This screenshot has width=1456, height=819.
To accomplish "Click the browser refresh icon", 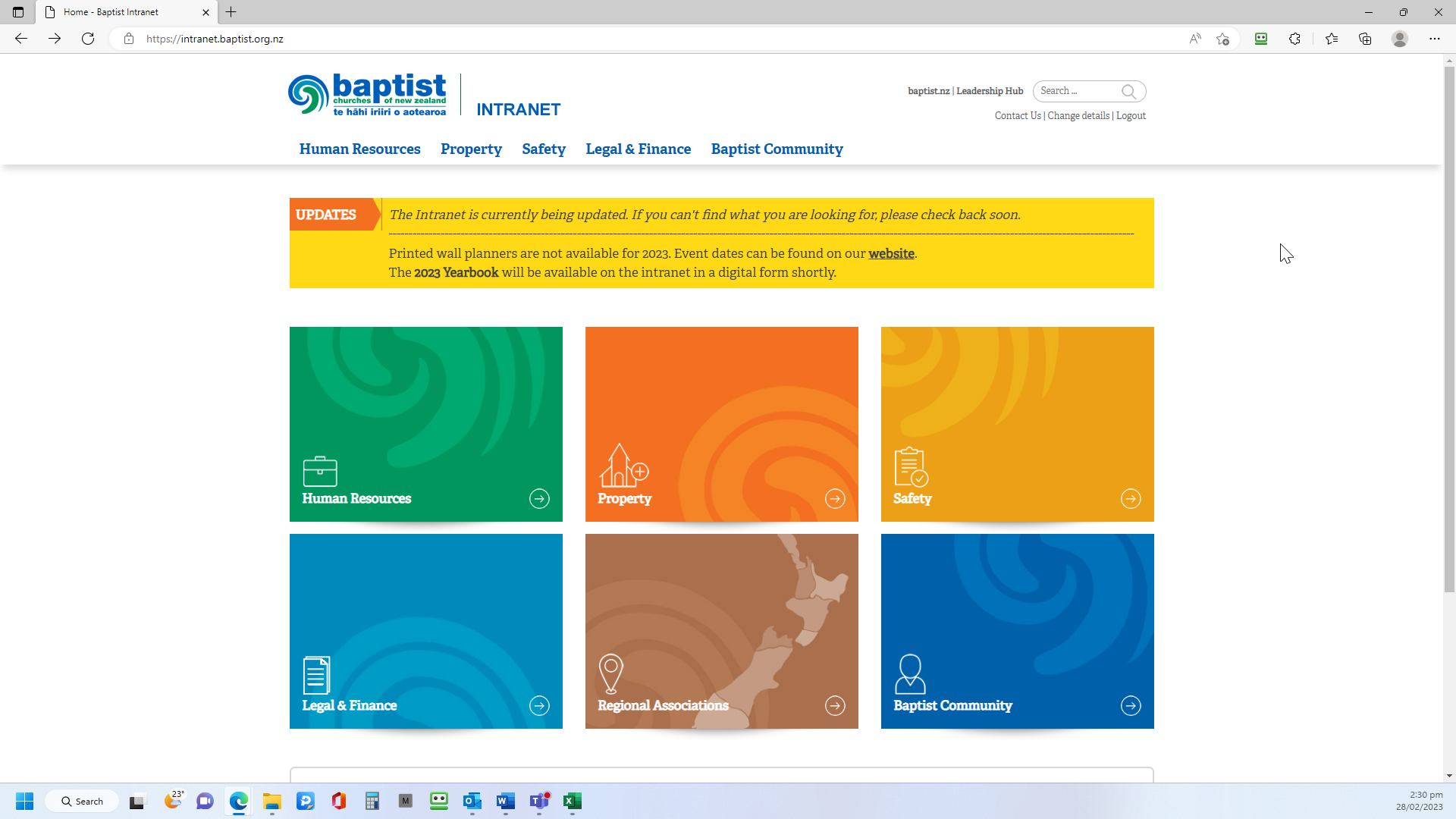I will (x=89, y=39).
